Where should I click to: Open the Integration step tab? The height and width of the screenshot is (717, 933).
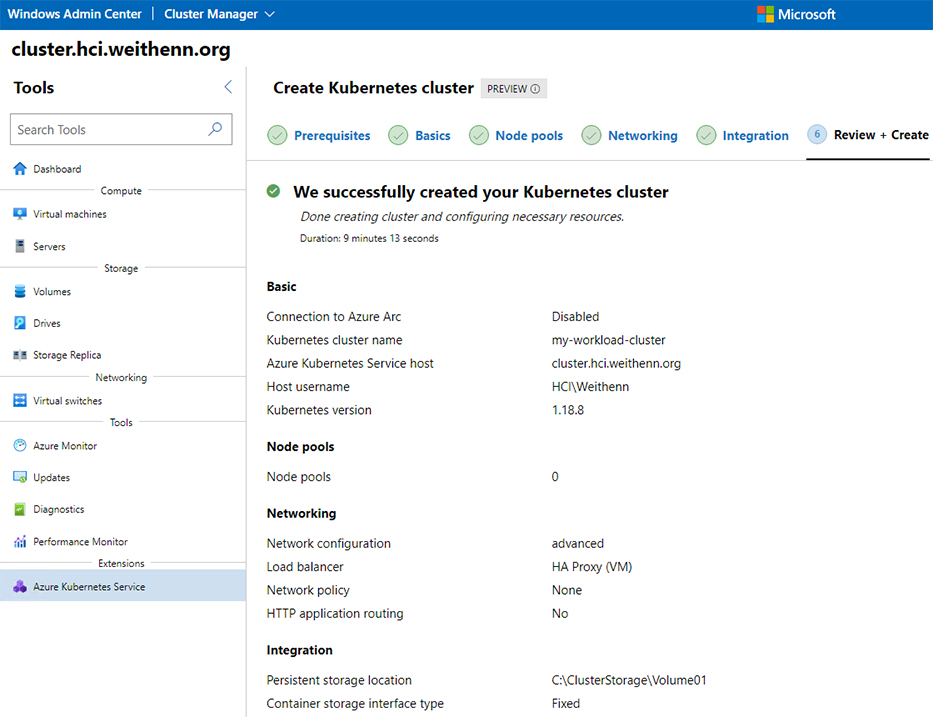point(755,136)
